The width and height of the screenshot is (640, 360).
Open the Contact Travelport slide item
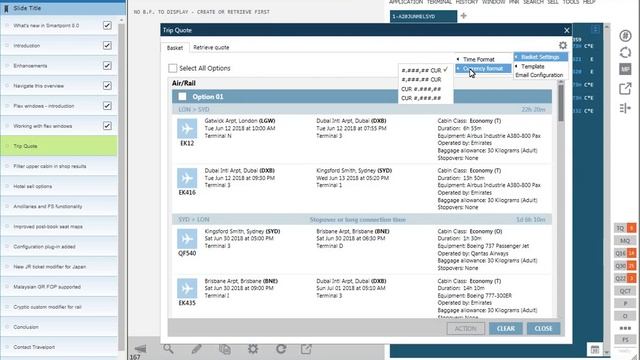point(59,347)
